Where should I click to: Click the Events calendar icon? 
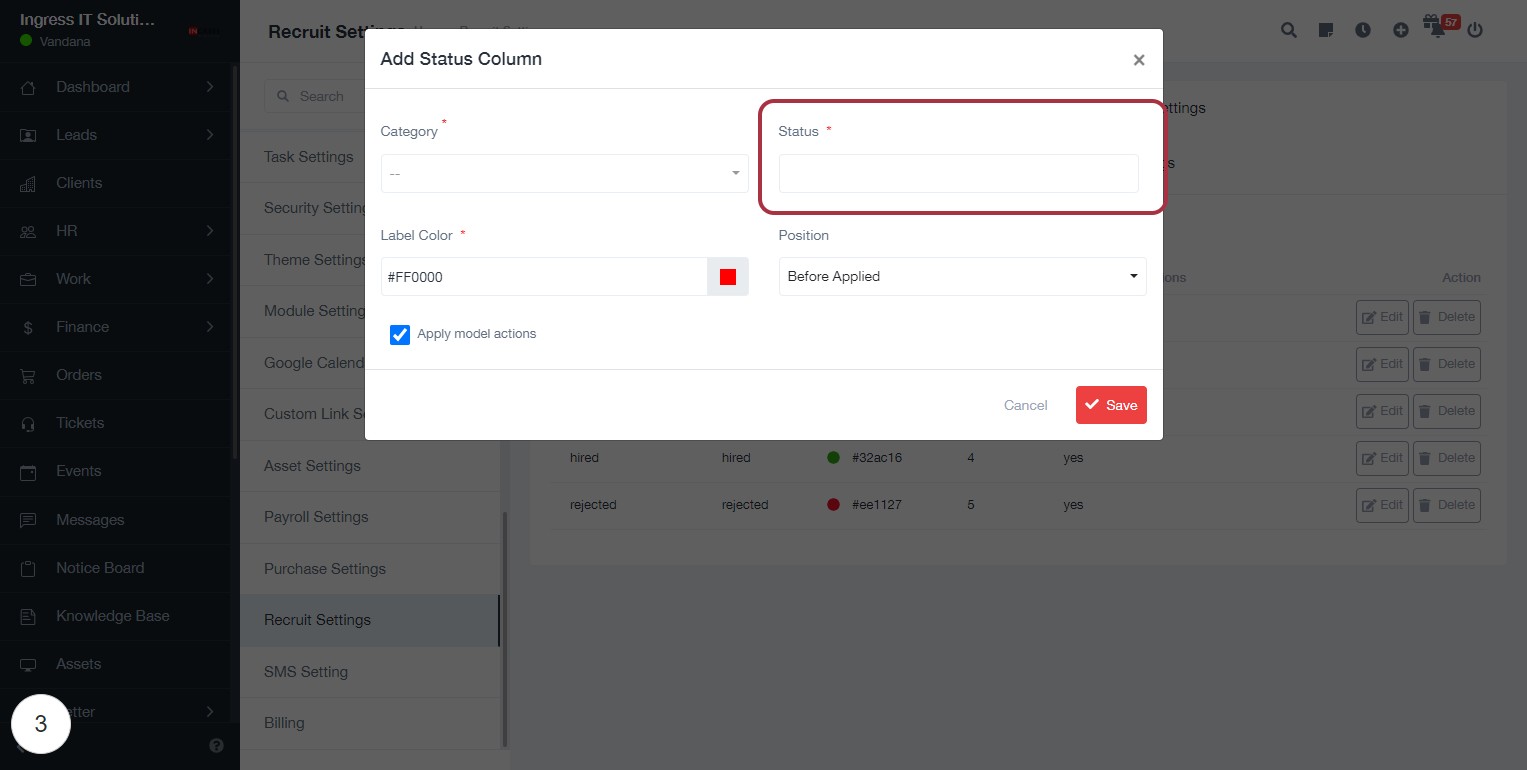click(28, 471)
